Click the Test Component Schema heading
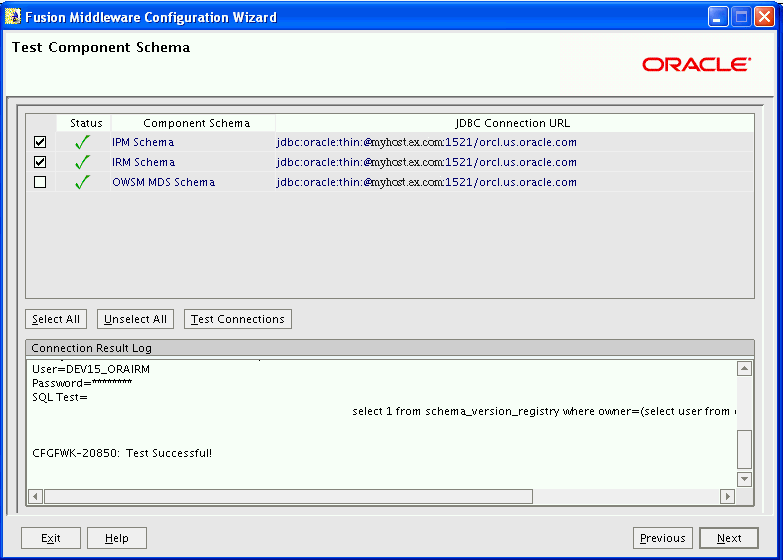 tap(101, 47)
